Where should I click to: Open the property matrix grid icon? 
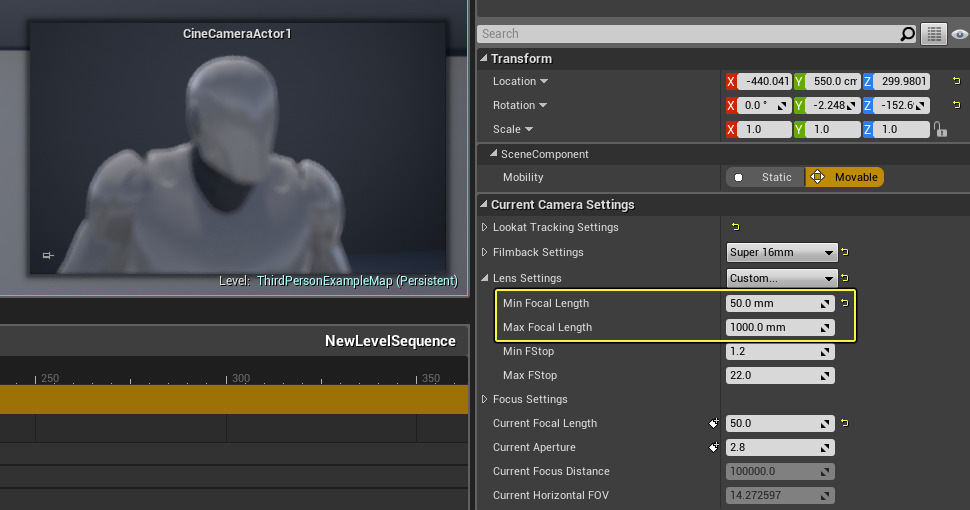point(933,34)
